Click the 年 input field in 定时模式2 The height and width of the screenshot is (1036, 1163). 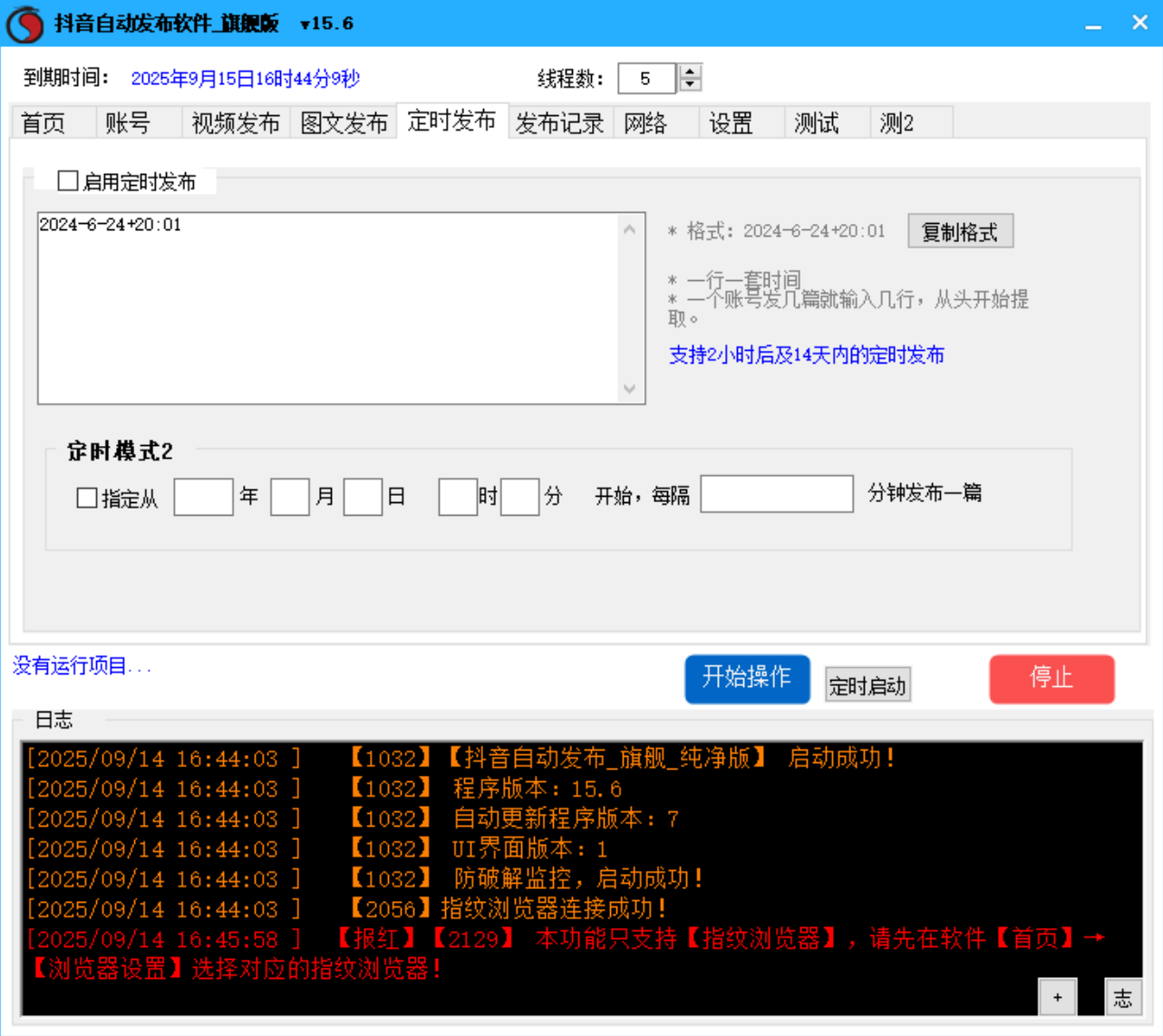pos(204,497)
